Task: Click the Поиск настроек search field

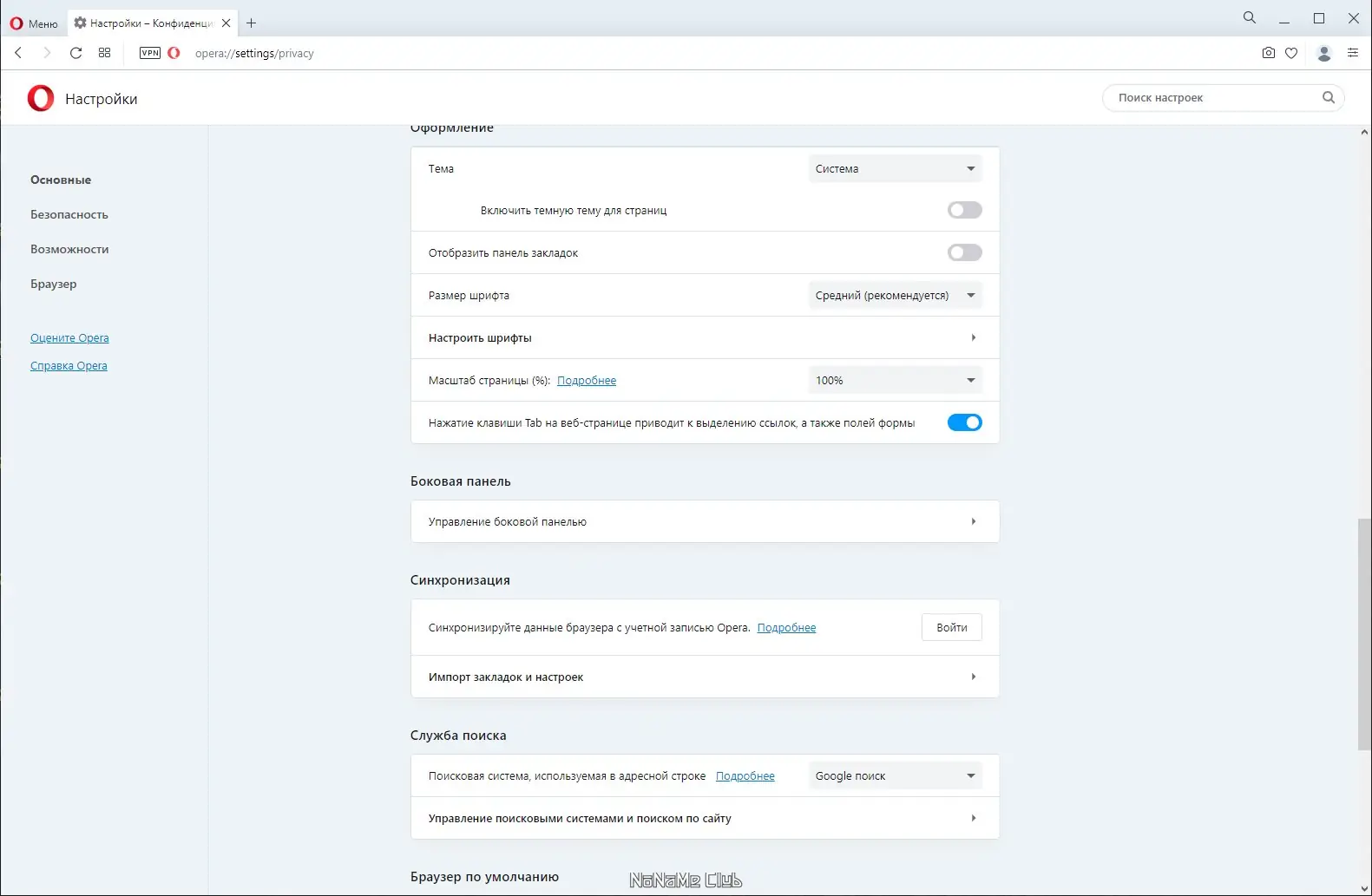Action: (1215, 98)
